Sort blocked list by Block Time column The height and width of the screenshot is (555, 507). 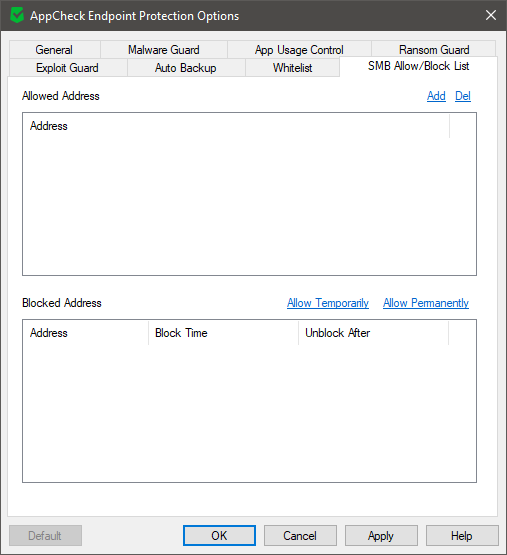pyautogui.click(x=223, y=333)
